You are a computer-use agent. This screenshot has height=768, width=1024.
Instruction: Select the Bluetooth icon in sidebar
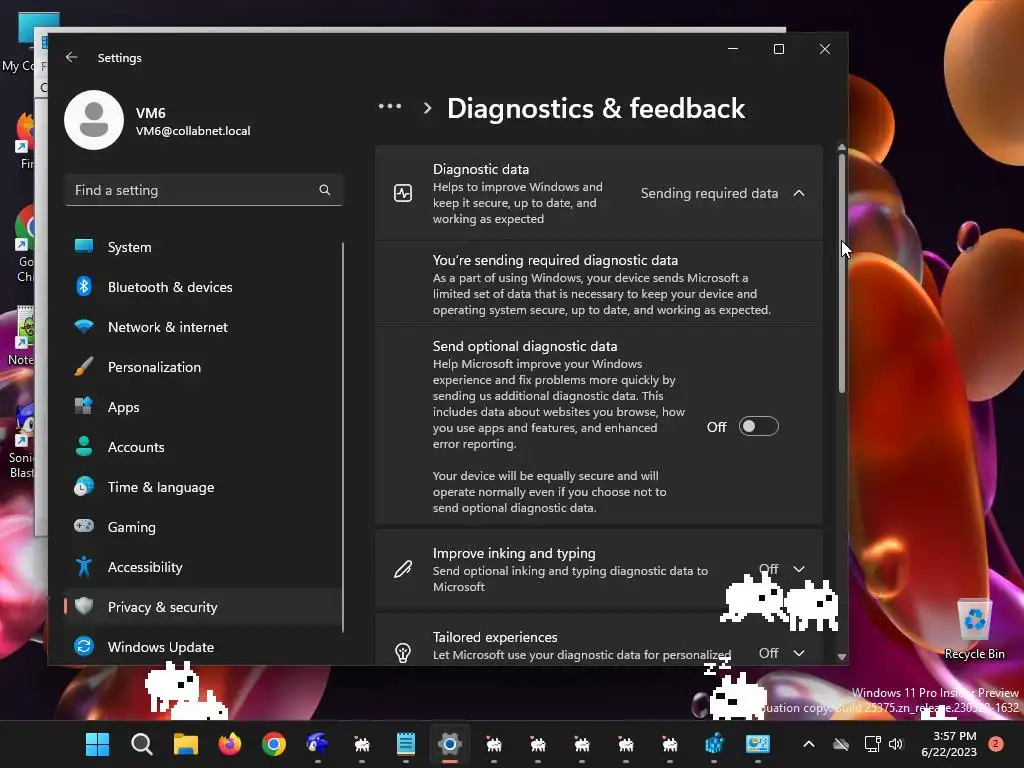(84, 286)
